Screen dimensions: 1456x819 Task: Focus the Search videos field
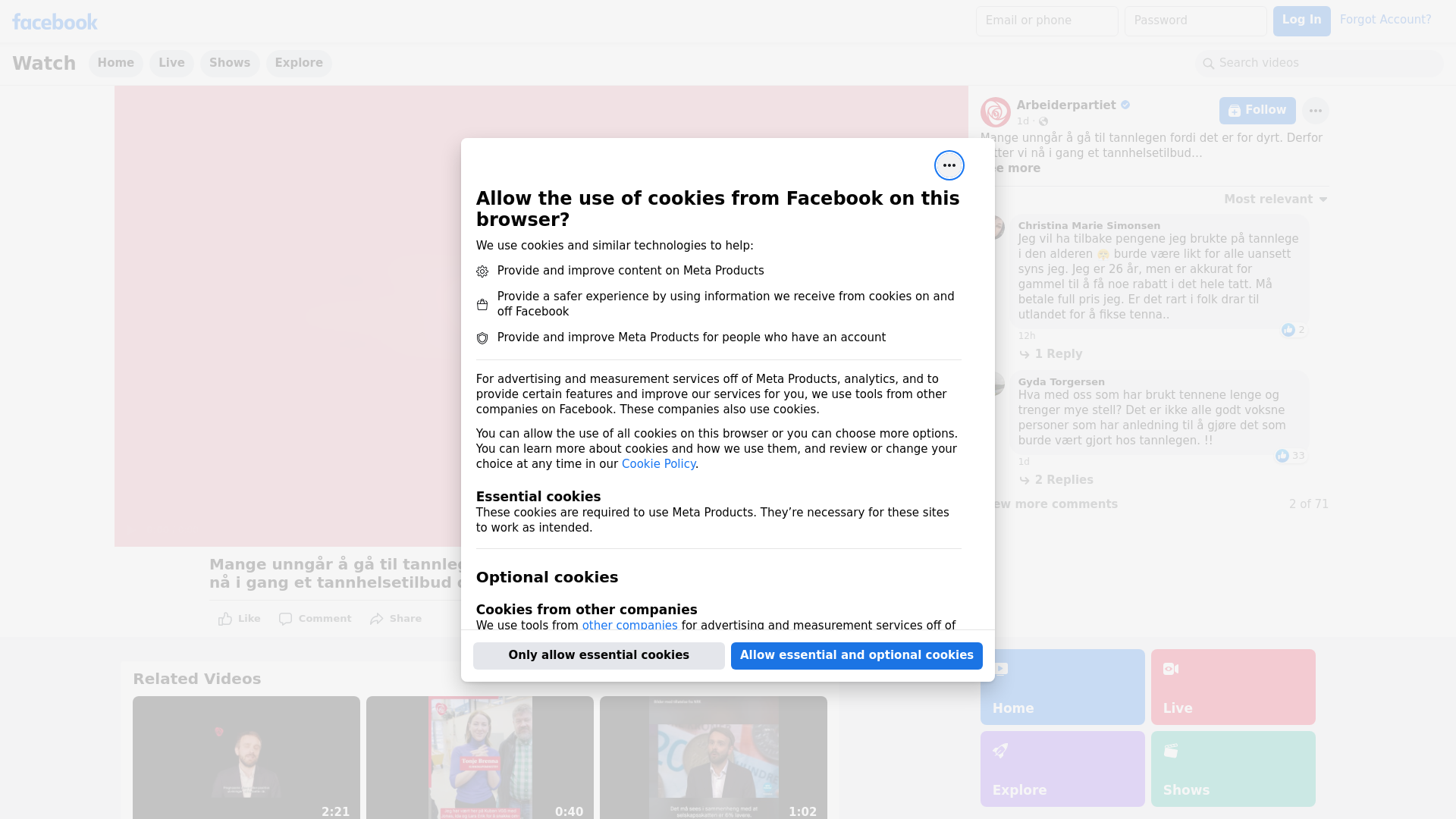point(1319,64)
